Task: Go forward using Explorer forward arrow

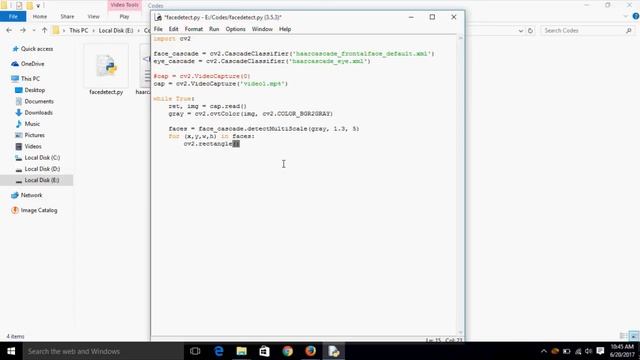Action: coord(23,31)
